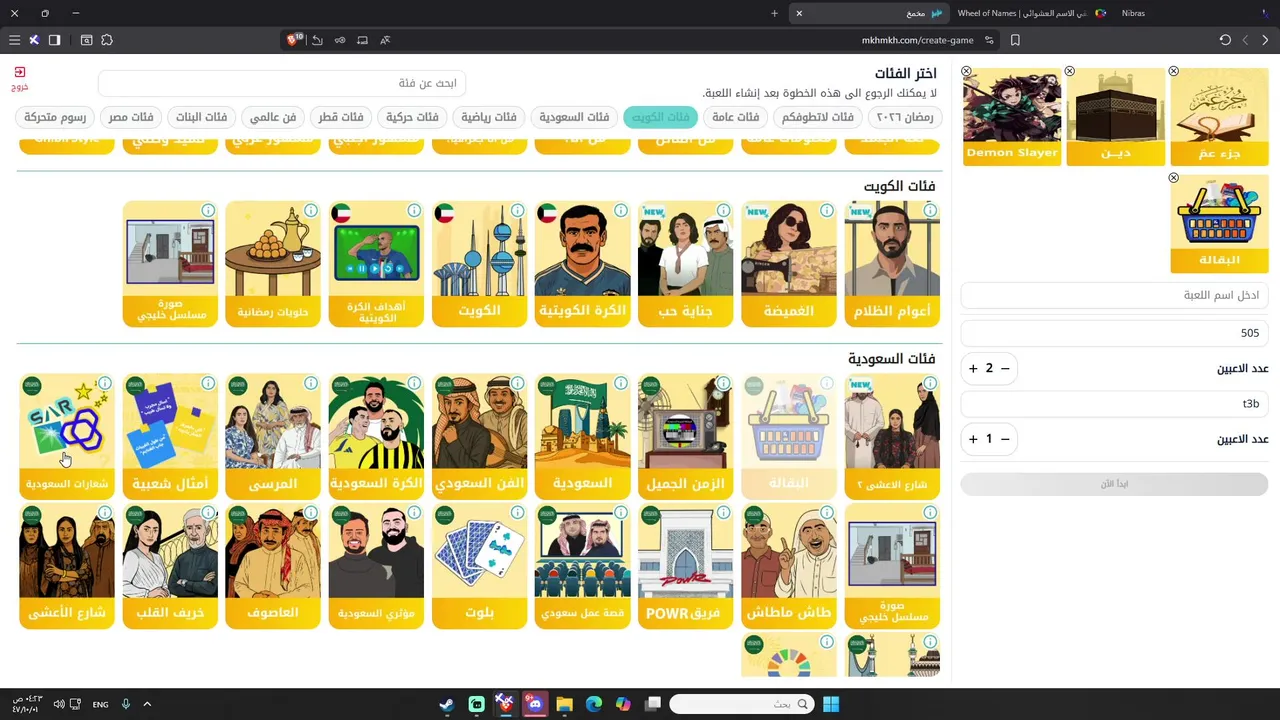Bookmark this page with bookmark icon
This screenshot has width=1280, height=720.
pos(1015,40)
